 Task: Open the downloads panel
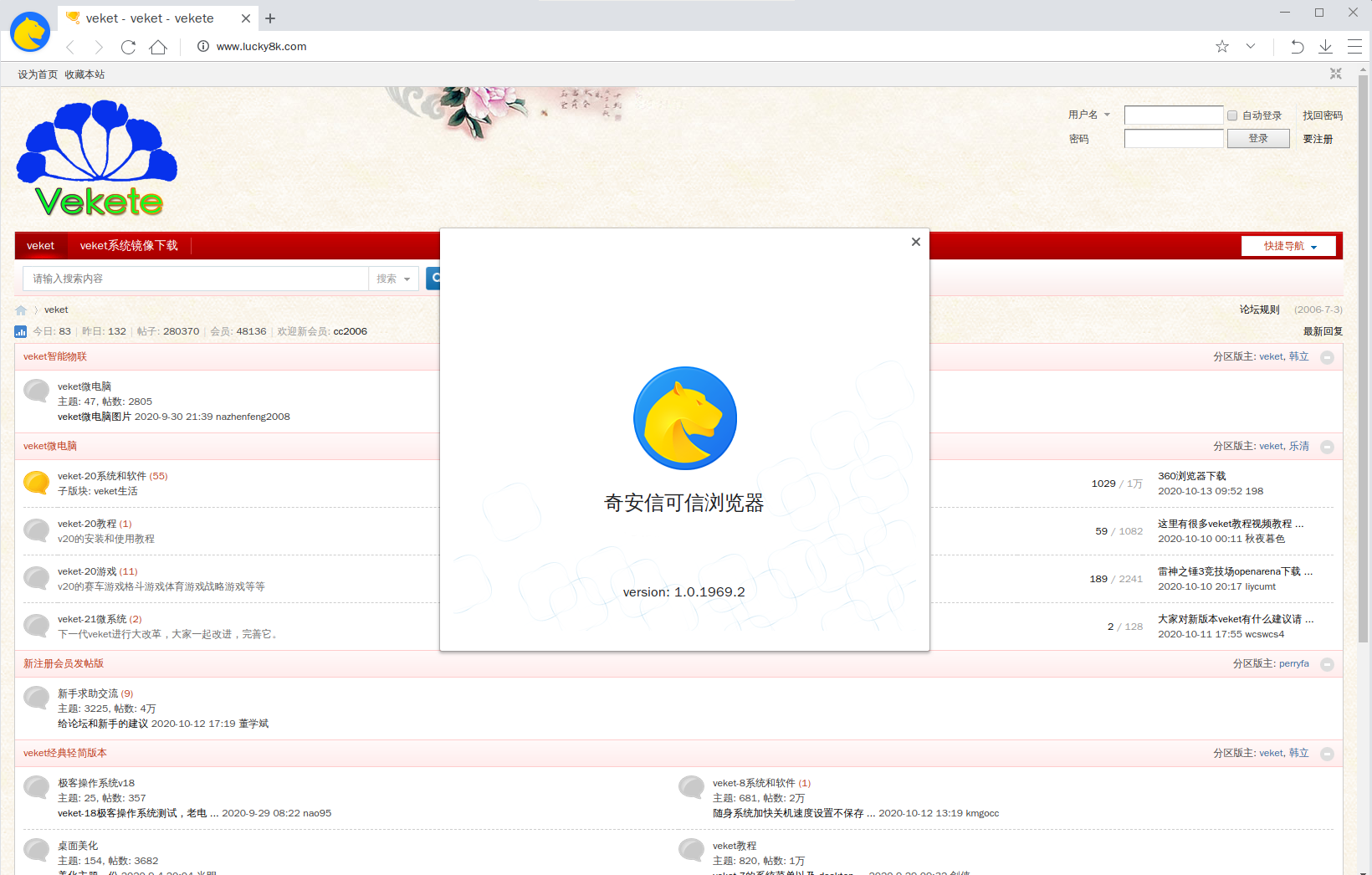click(1325, 47)
